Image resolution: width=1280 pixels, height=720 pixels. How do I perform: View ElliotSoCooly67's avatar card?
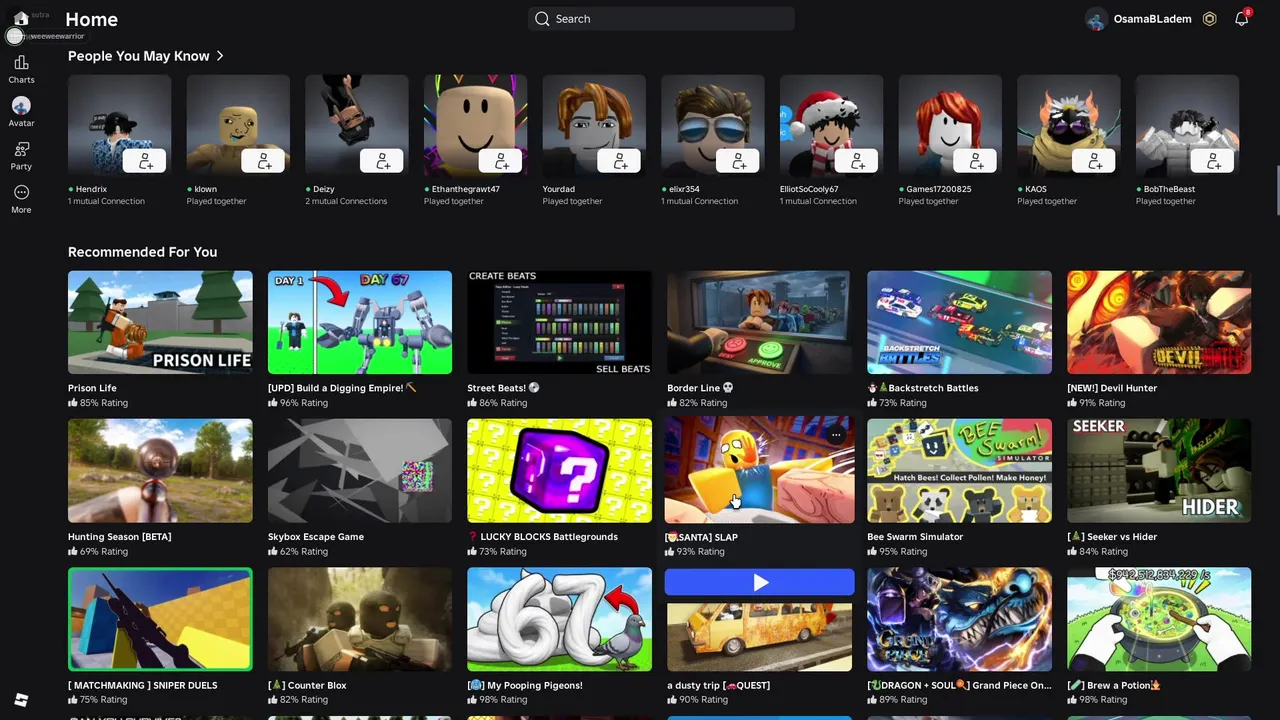point(831,126)
